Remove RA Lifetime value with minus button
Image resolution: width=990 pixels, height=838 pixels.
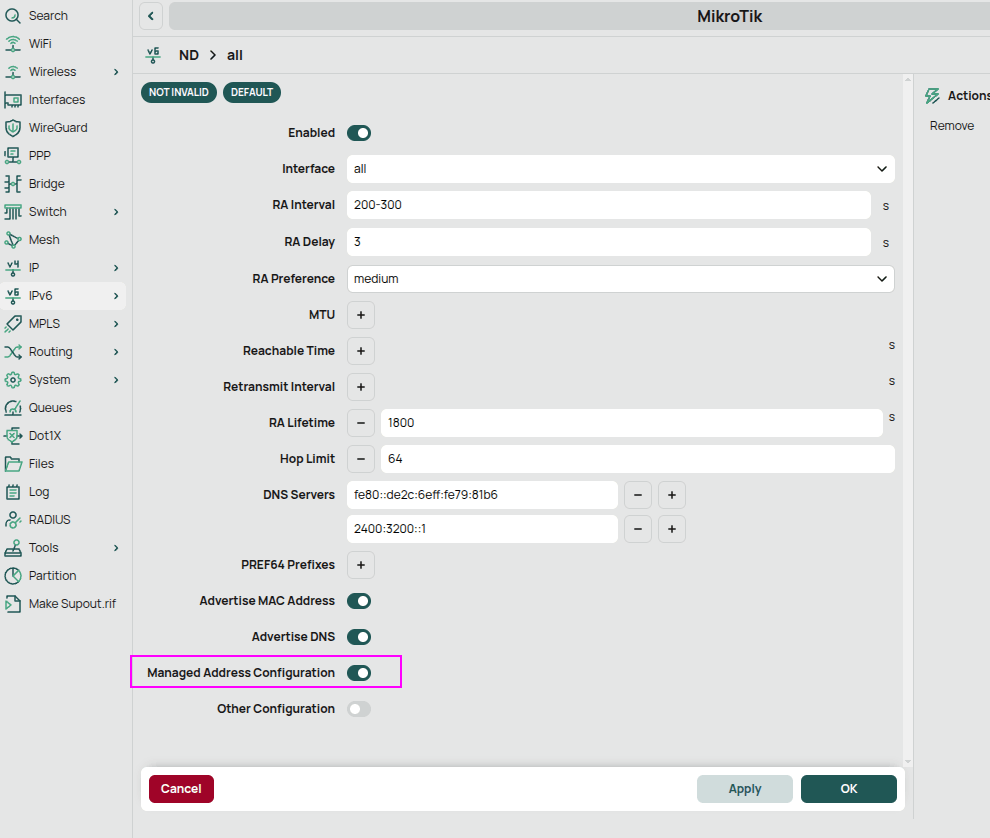pos(360,423)
